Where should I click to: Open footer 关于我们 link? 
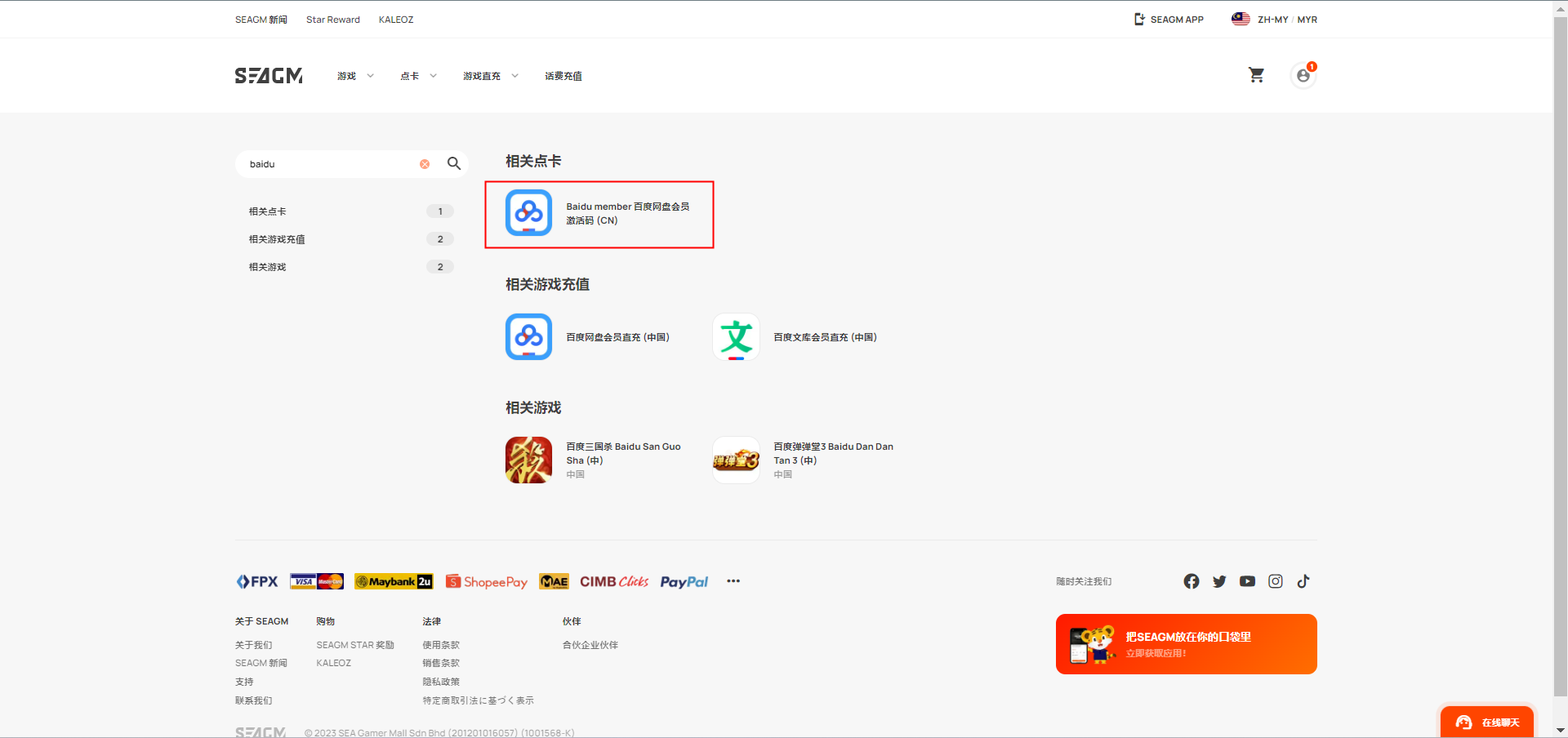(x=254, y=645)
